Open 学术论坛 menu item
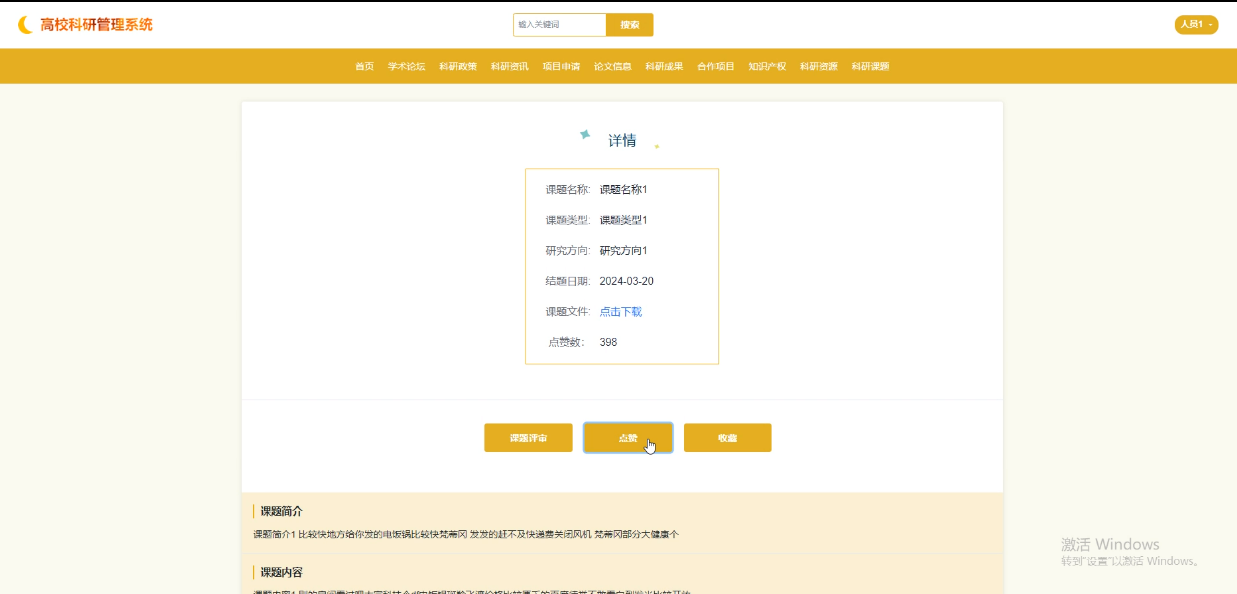Image resolution: width=1237 pixels, height=594 pixels. tap(406, 66)
